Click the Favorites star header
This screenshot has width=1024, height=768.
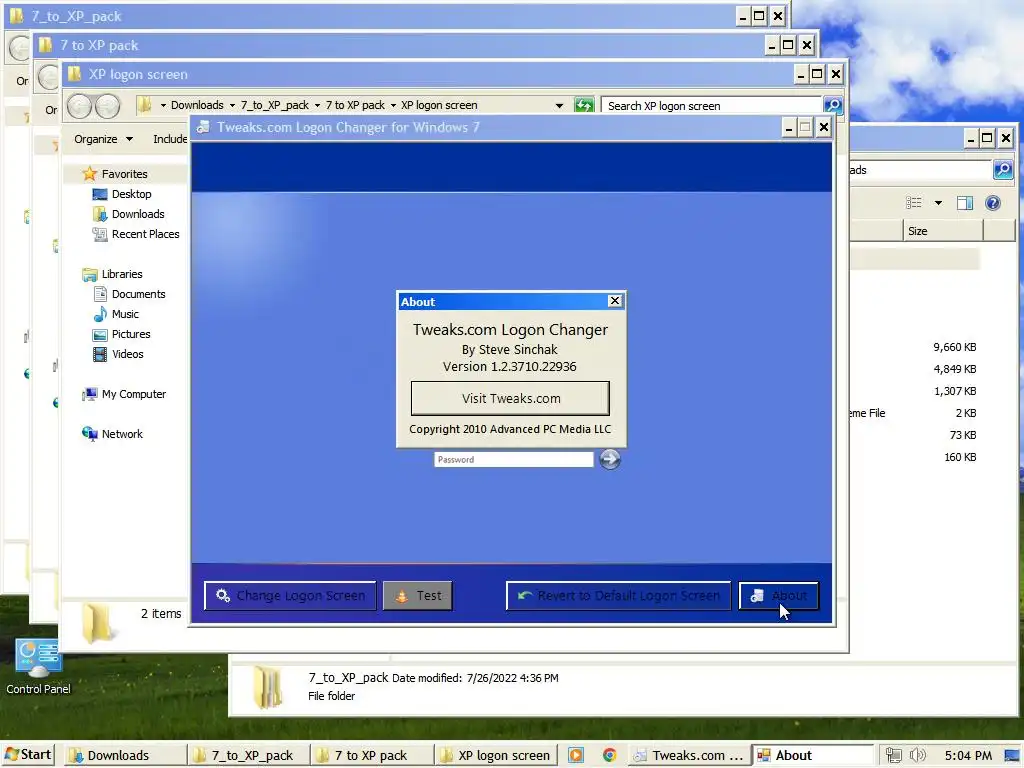point(124,174)
